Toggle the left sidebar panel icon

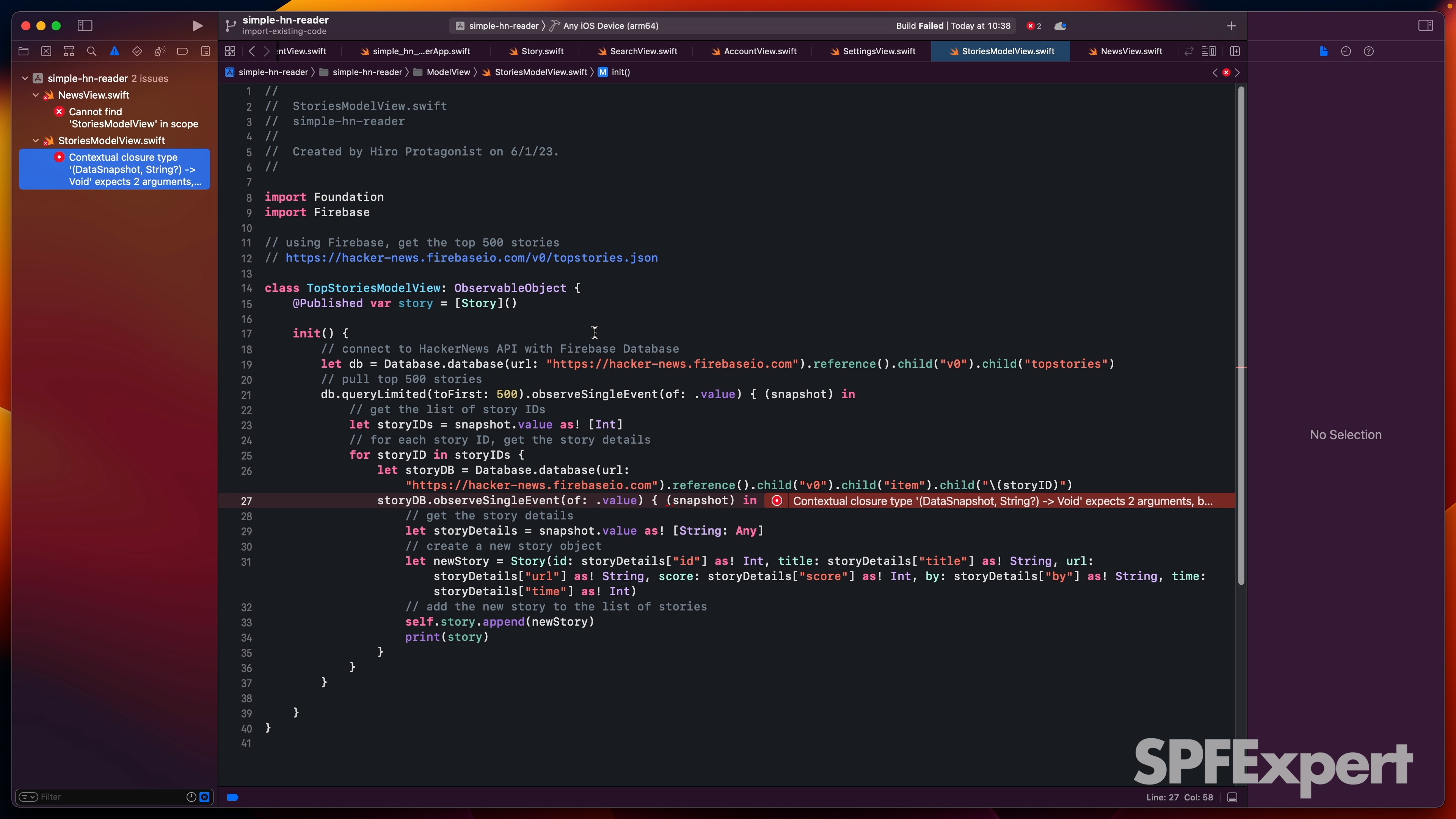[85, 25]
